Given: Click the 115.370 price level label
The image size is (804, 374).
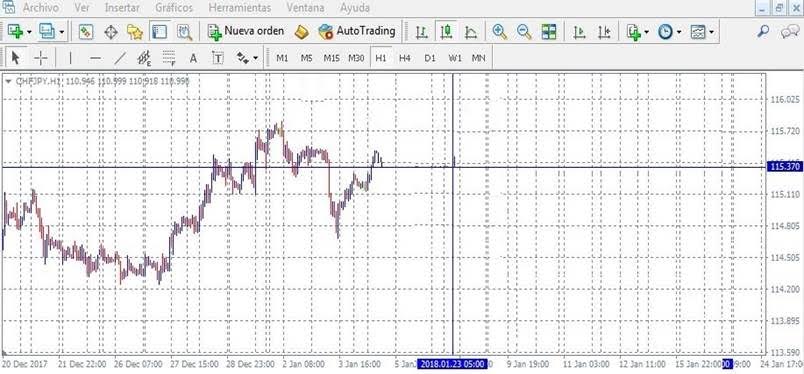Looking at the screenshot, I should pos(785,167).
